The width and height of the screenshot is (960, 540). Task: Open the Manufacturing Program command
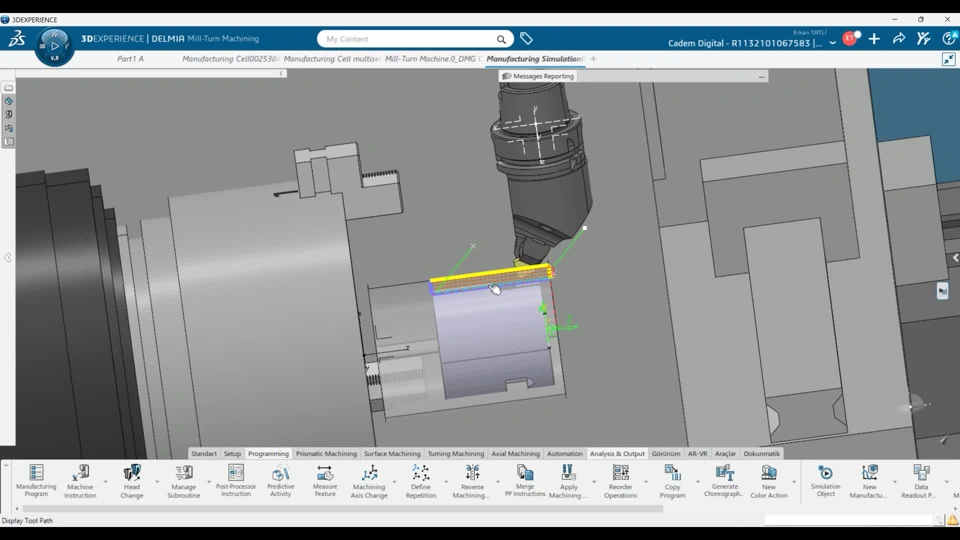coord(36,474)
